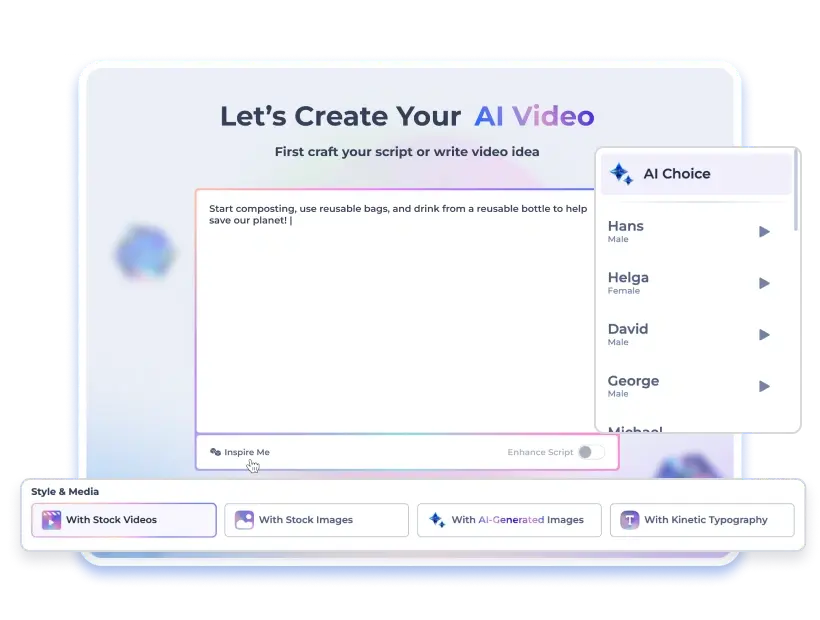Click the AI Choice sparkle icon

(621, 174)
